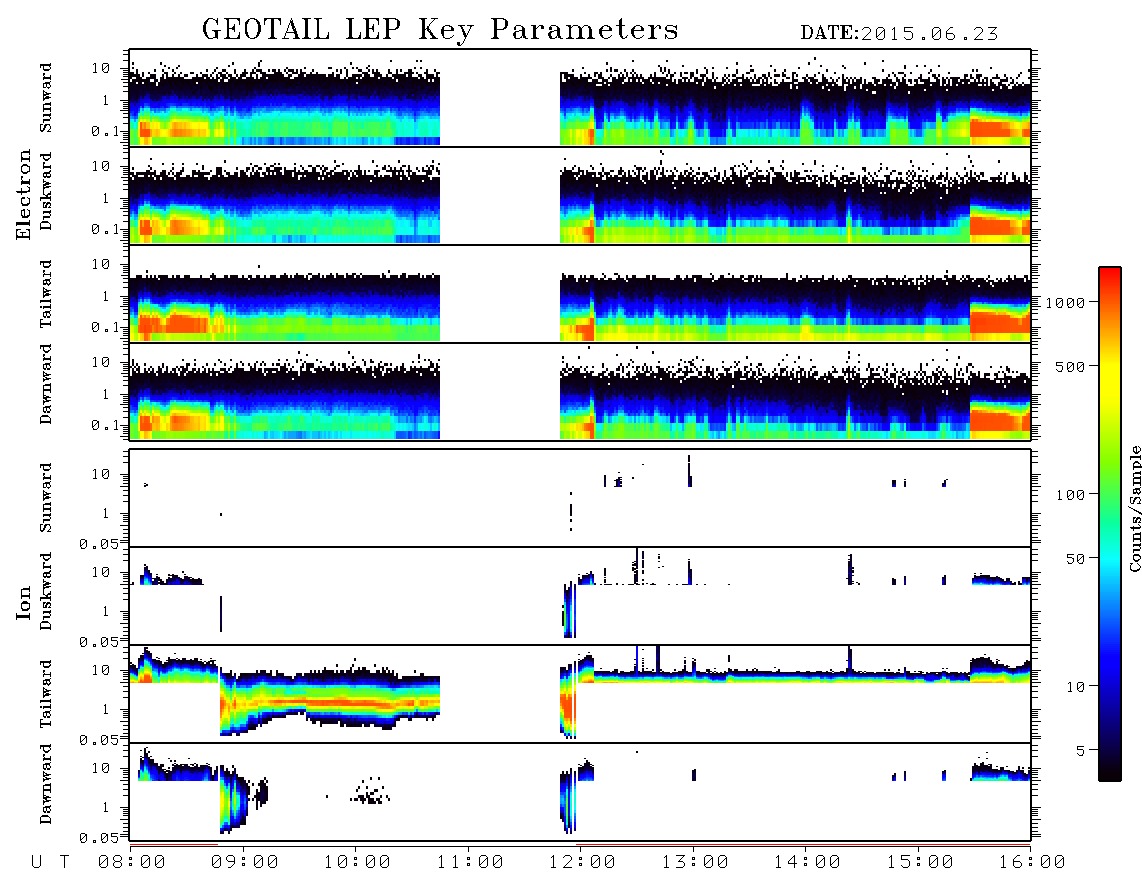Click the Ion Sunward panel label
Screen dimensions: 1142x880
(x=45, y=498)
